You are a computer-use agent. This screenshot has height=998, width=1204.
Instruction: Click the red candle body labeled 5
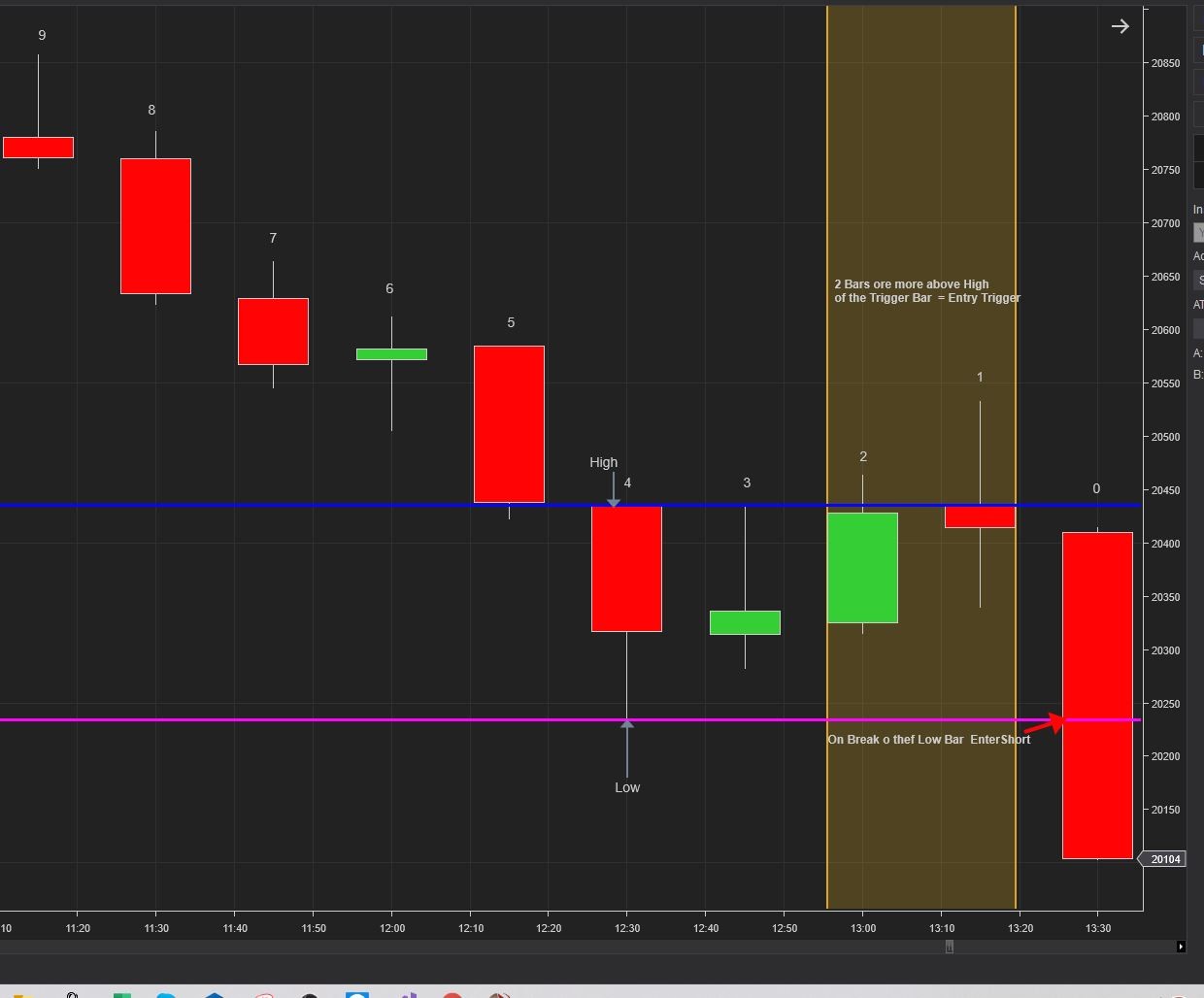click(x=509, y=424)
